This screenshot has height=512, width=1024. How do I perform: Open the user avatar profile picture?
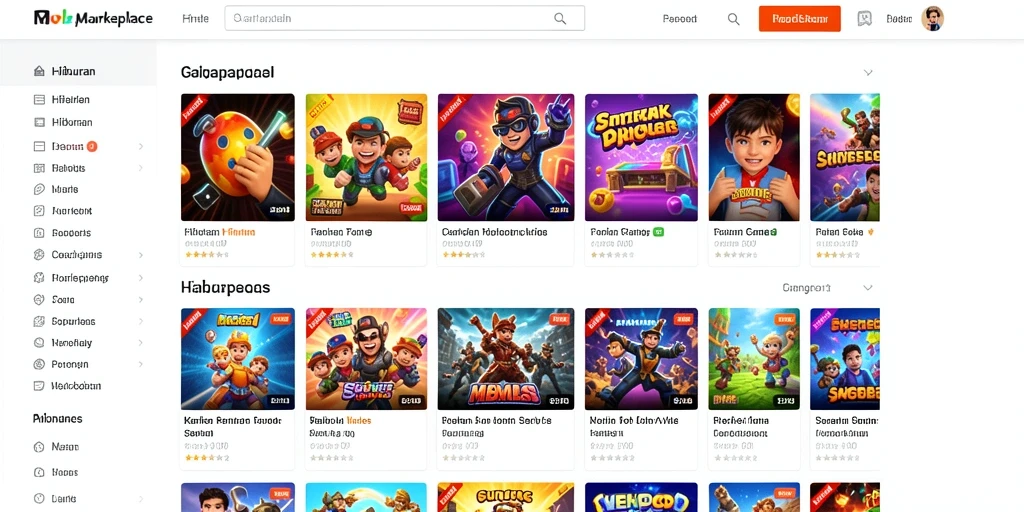click(x=933, y=19)
